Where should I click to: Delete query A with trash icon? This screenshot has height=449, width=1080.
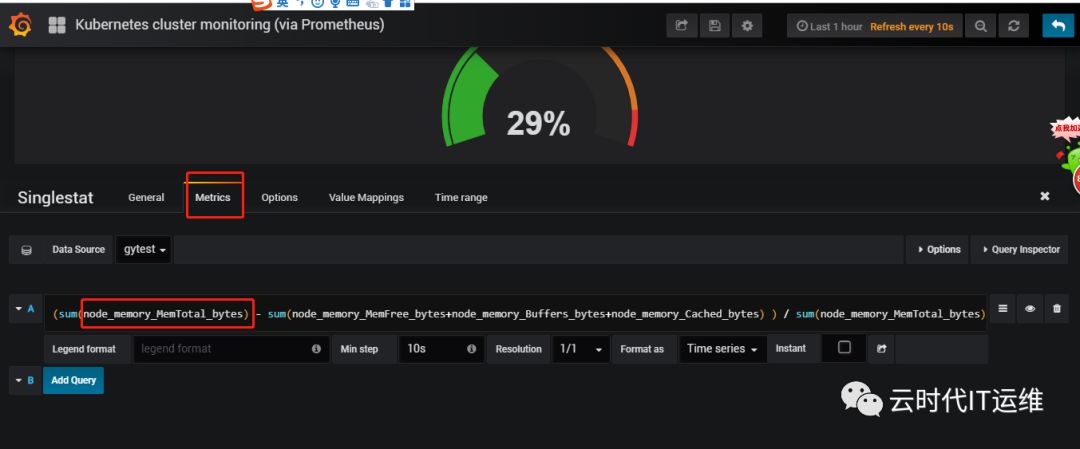(x=1057, y=309)
